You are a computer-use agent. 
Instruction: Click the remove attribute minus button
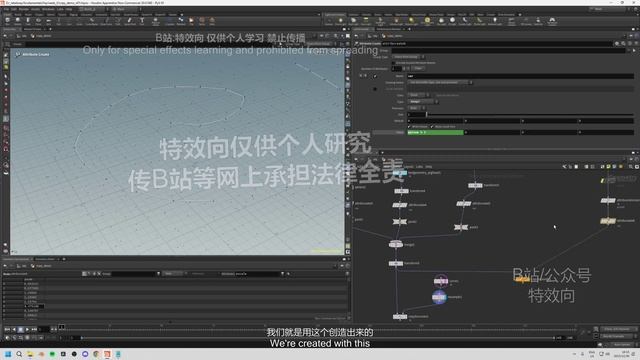click(x=409, y=69)
